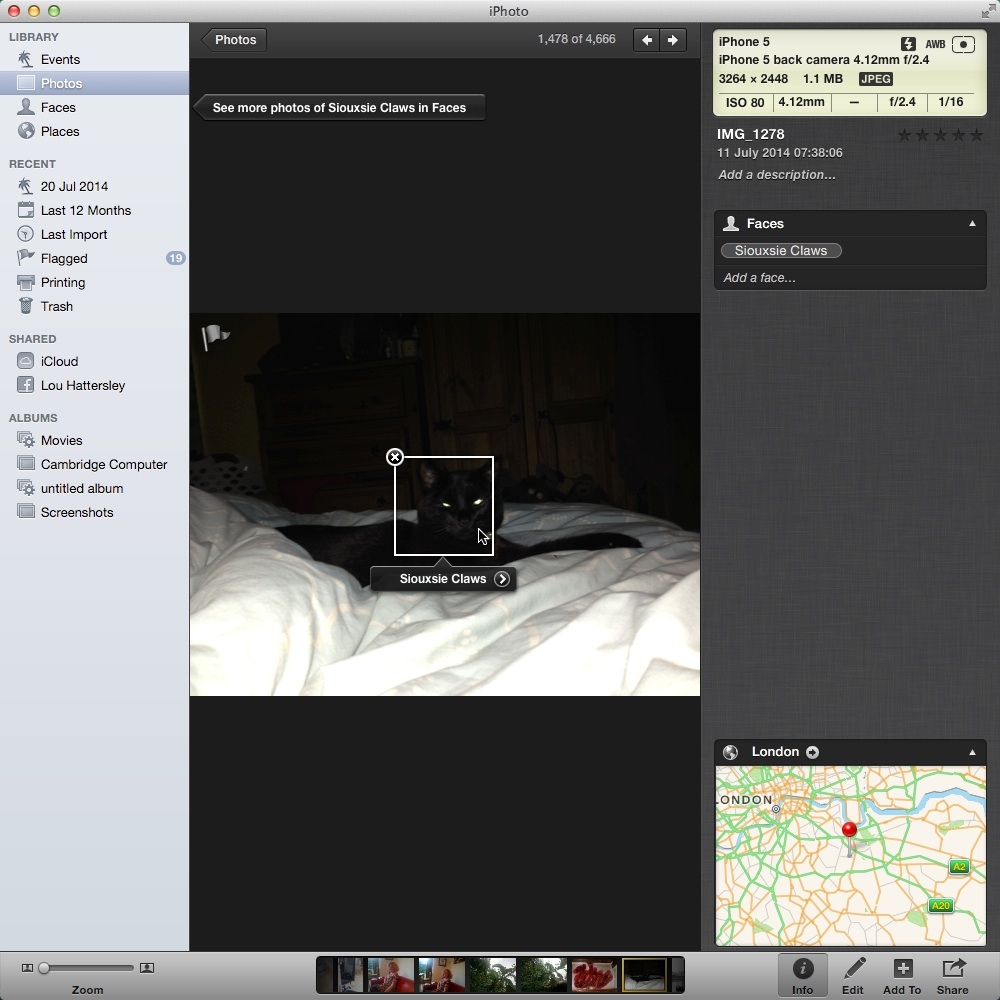Click the large zoom-in photo icon

pos(147,968)
